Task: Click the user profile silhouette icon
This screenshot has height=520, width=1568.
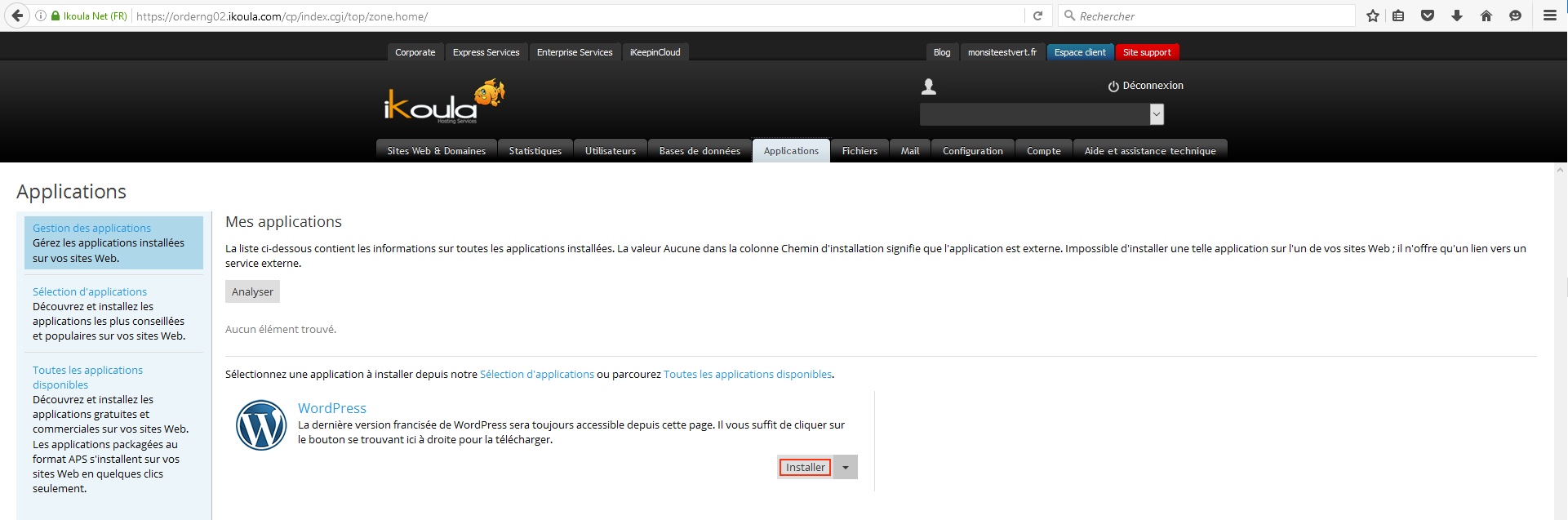Action: pos(929,87)
